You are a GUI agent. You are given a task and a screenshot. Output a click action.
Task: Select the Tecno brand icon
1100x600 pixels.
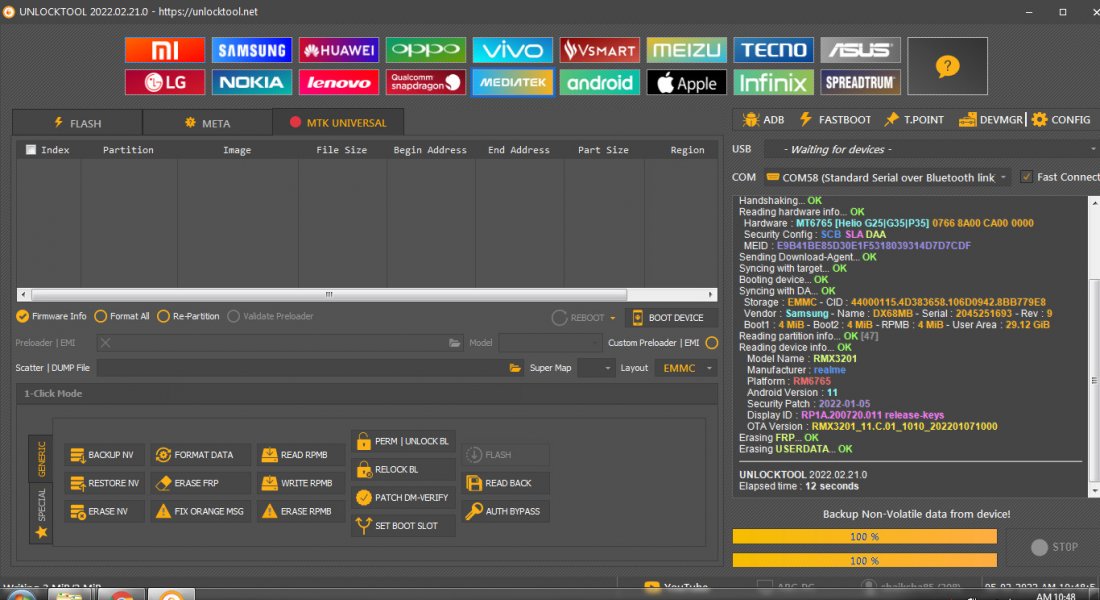(x=774, y=50)
